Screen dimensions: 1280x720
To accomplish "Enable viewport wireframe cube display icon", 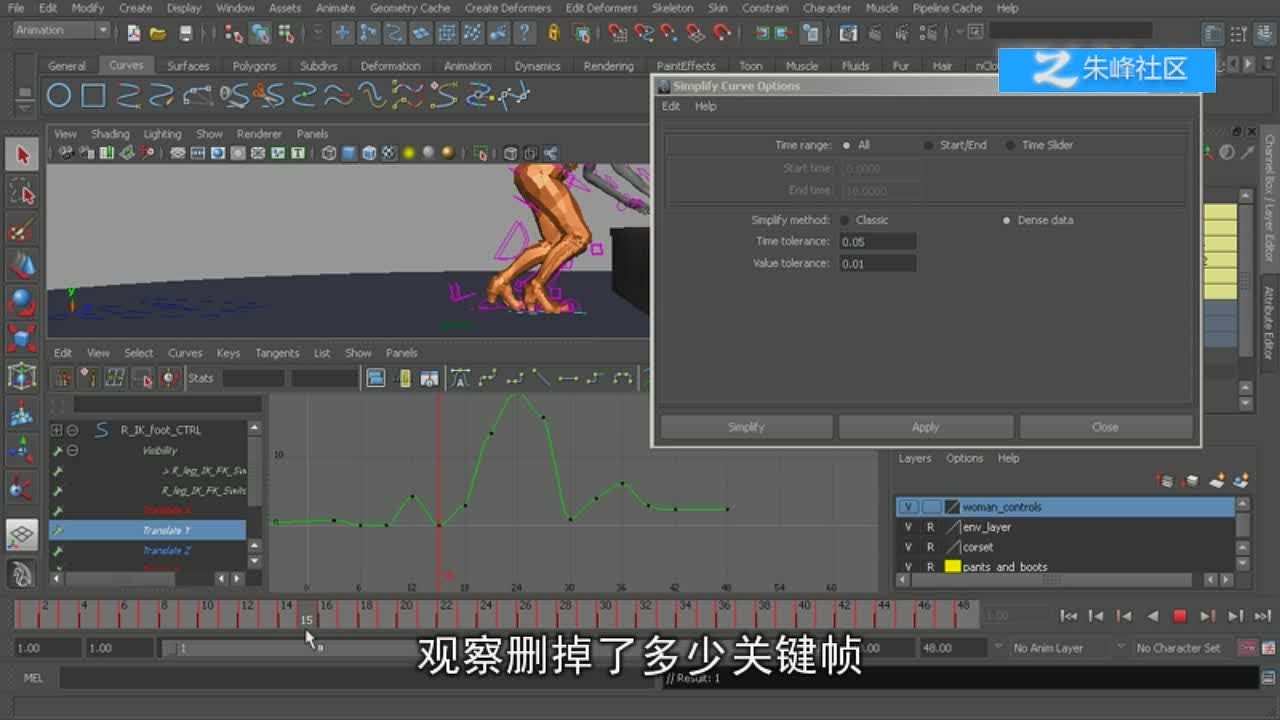I will [x=329, y=153].
